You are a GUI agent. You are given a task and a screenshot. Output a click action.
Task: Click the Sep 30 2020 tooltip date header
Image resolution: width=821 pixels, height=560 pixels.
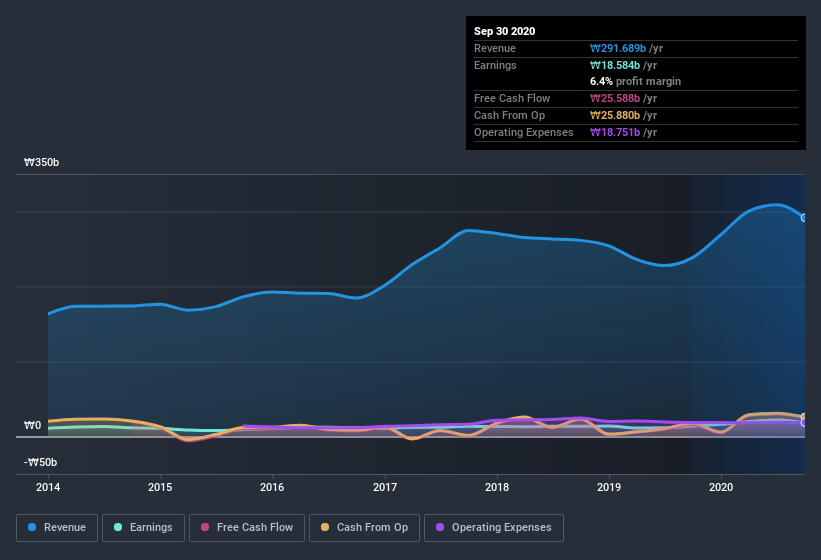coord(505,31)
